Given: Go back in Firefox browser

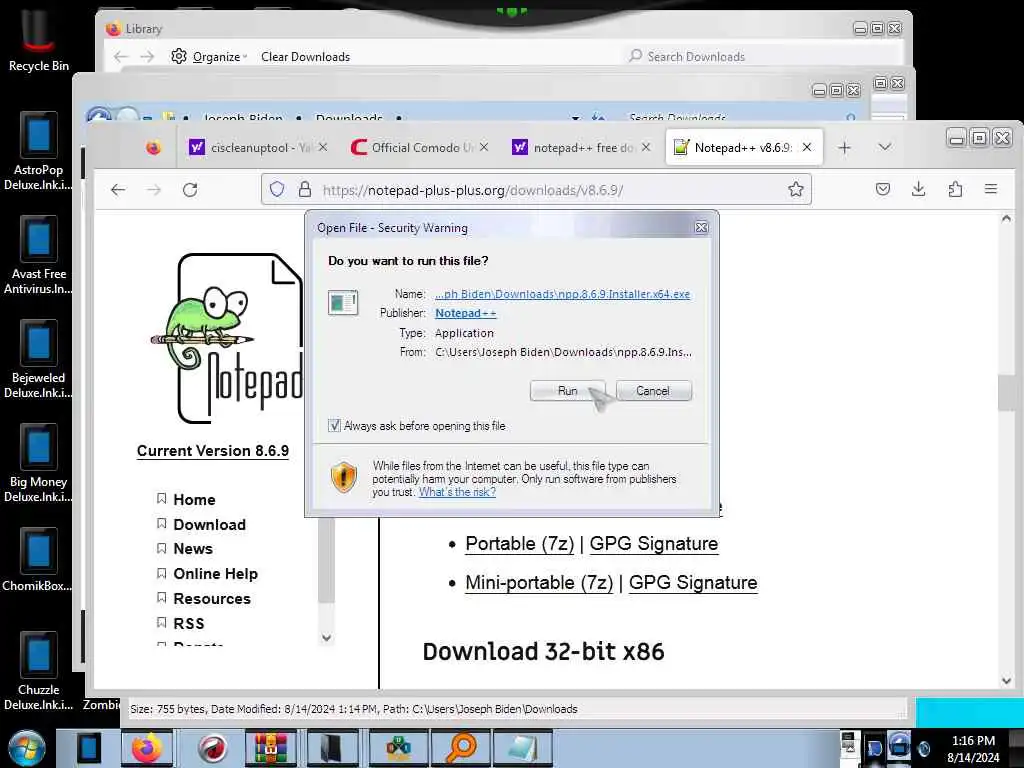Looking at the screenshot, I should tap(118, 190).
